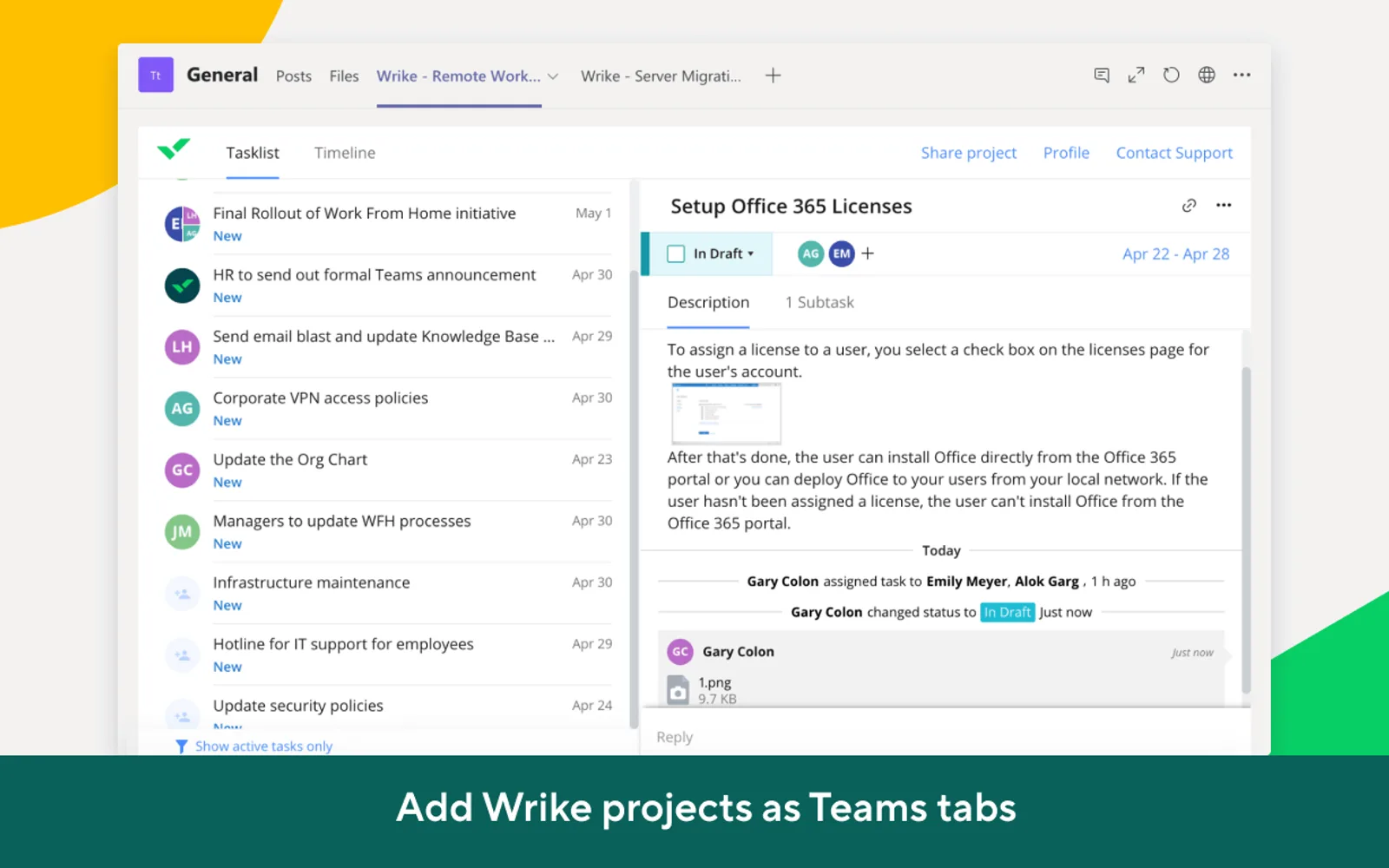Open the Profile link
1389x868 pixels.
[x=1066, y=153]
